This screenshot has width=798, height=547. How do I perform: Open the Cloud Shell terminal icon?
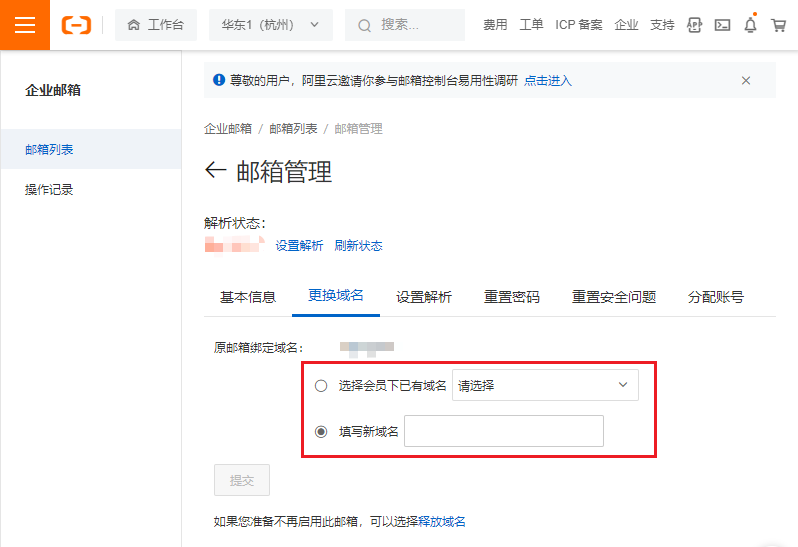[722, 25]
